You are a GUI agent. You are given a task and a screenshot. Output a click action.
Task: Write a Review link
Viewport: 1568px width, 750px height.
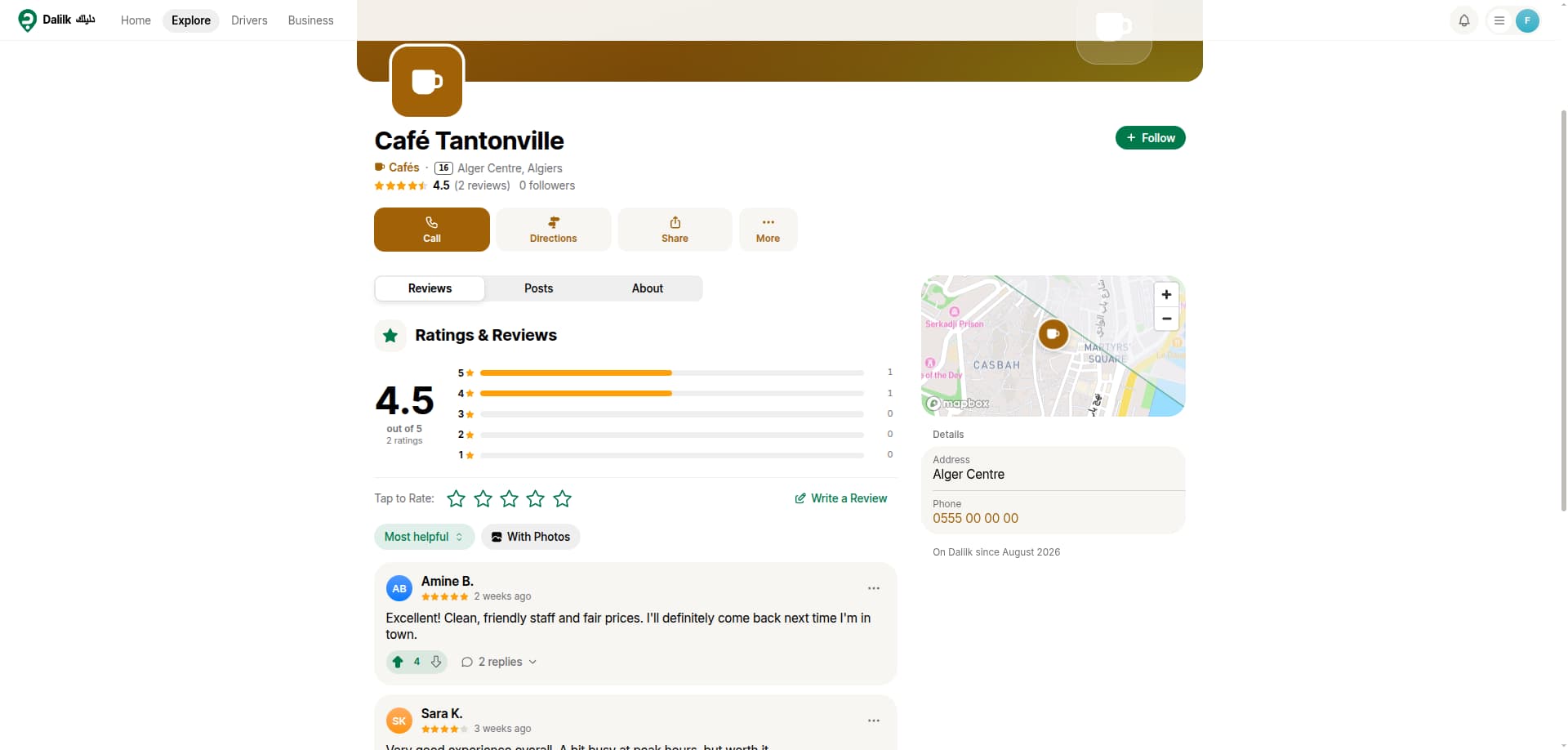coord(840,498)
